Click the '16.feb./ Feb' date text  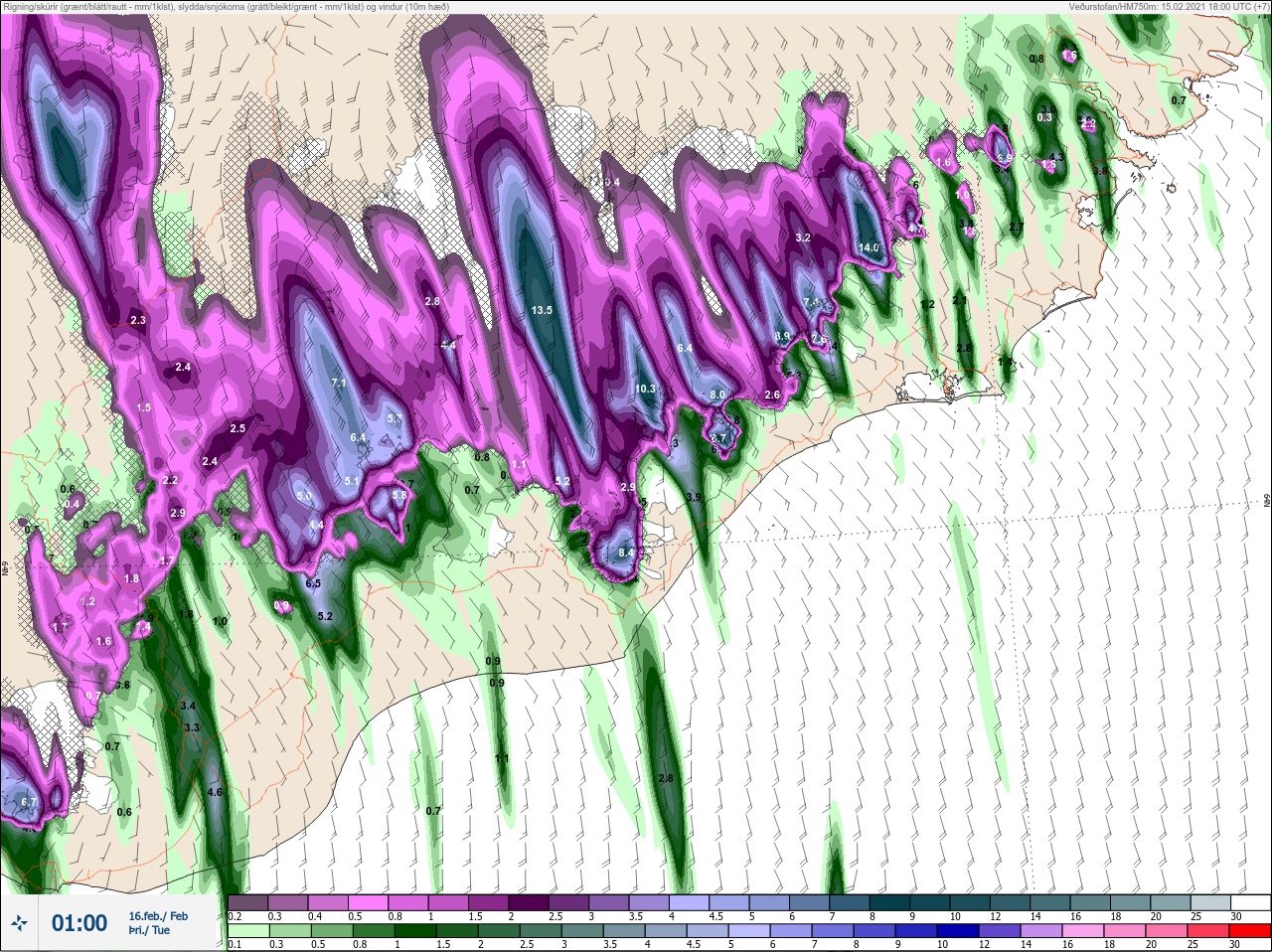point(158,915)
